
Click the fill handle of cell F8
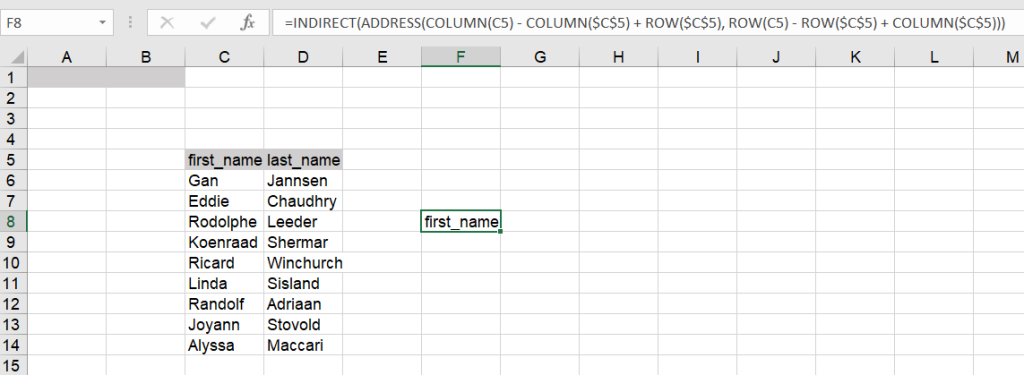pos(500,231)
